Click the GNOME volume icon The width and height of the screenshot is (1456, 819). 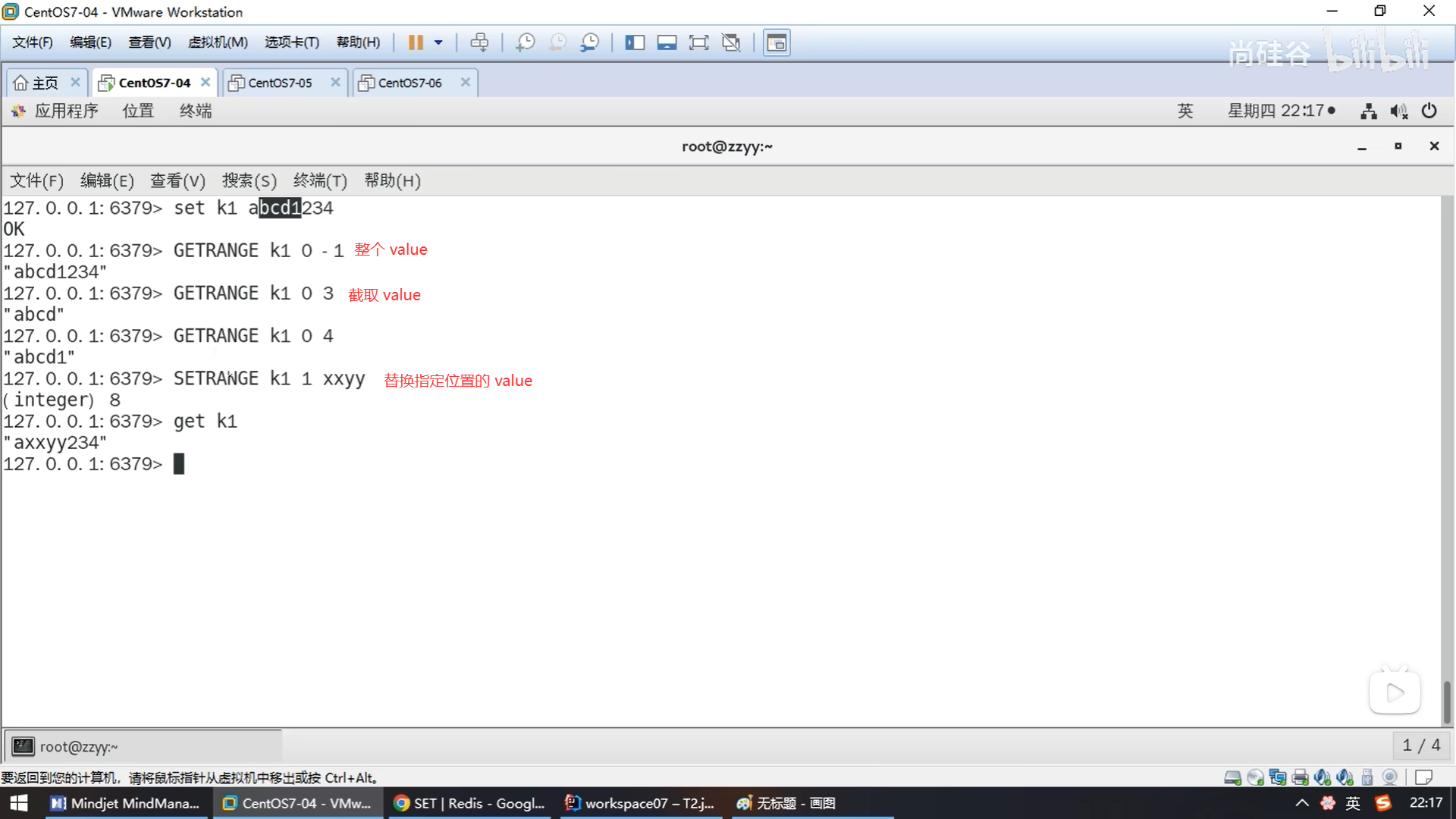(x=1398, y=111)
